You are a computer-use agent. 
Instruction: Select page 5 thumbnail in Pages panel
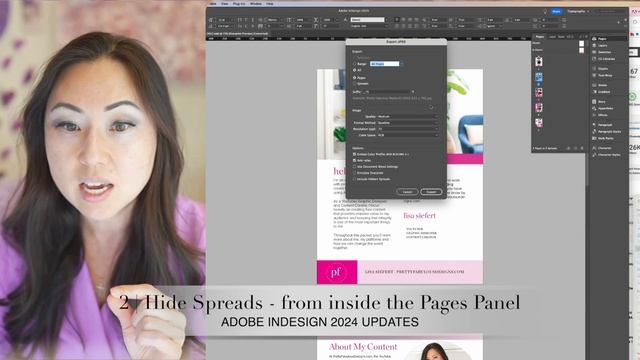[539, 123]
